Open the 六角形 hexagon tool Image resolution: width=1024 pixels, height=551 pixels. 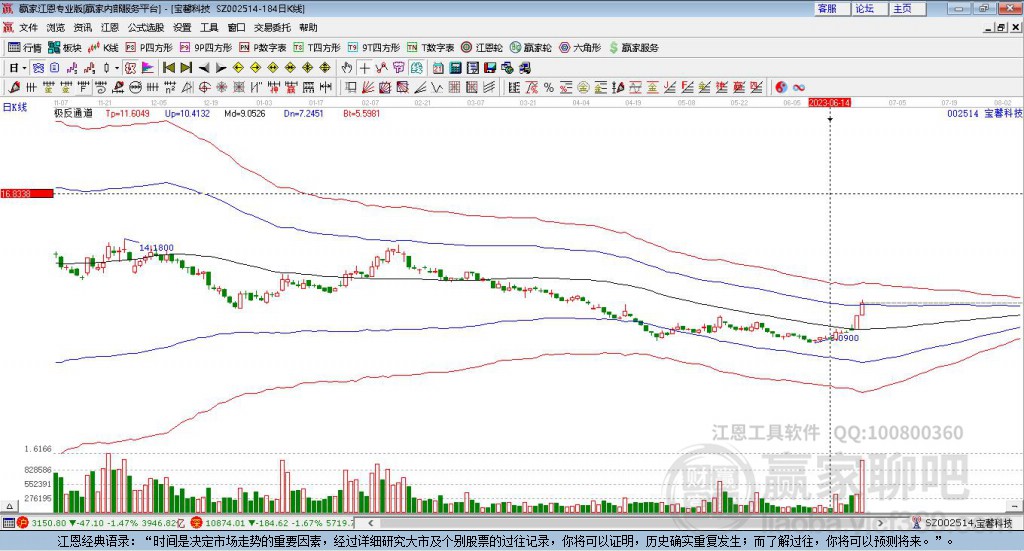pos(580,48)
